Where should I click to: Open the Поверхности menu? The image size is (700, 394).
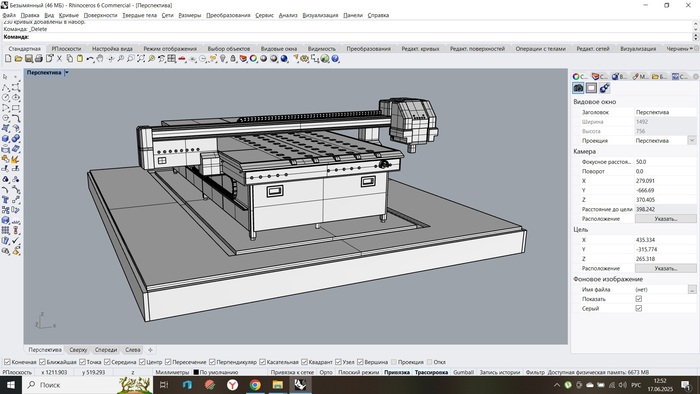100,15
